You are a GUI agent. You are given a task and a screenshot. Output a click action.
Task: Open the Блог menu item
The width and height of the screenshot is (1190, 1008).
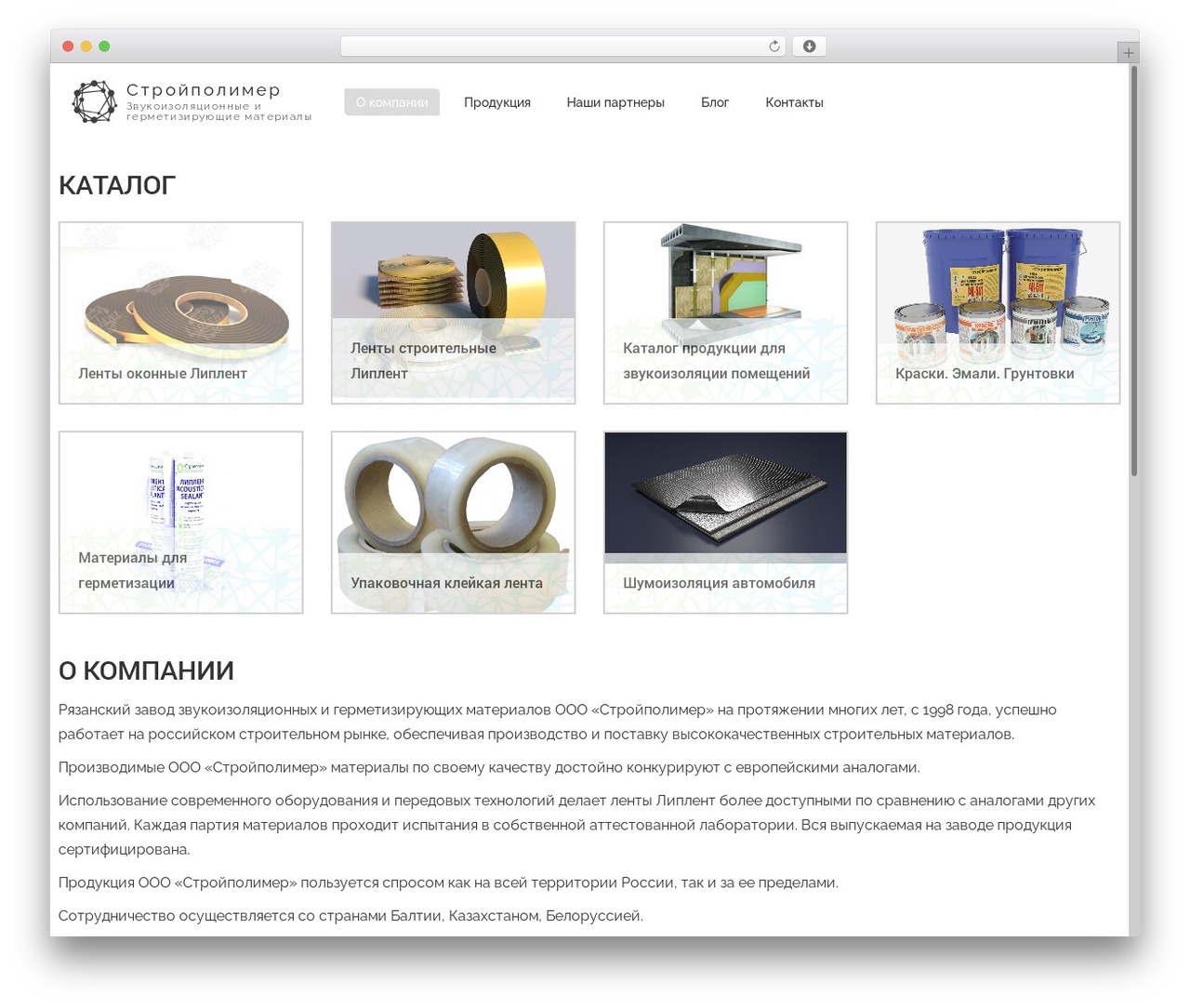click(x=715, y=102)
